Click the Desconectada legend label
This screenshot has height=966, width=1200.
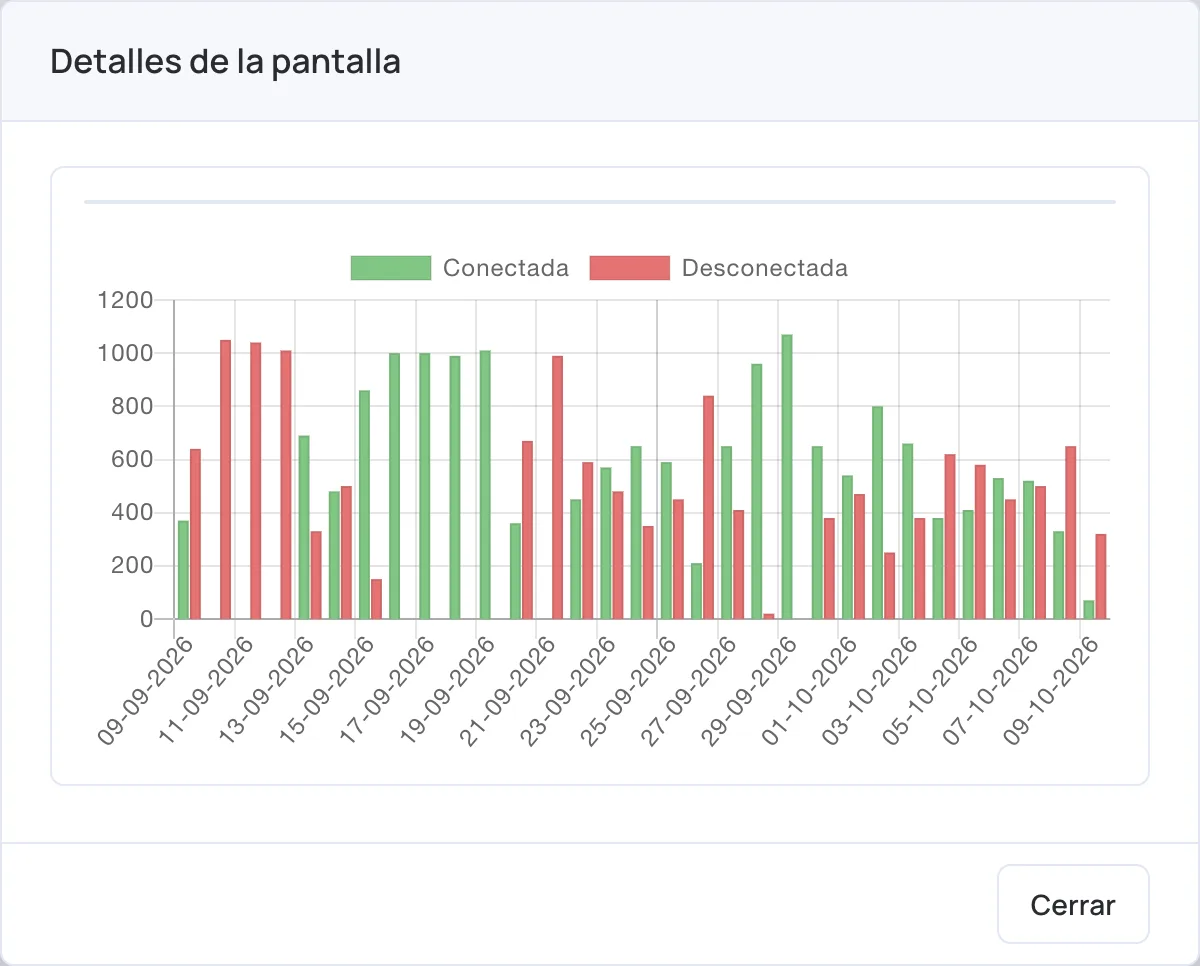(x=765, y=268)
